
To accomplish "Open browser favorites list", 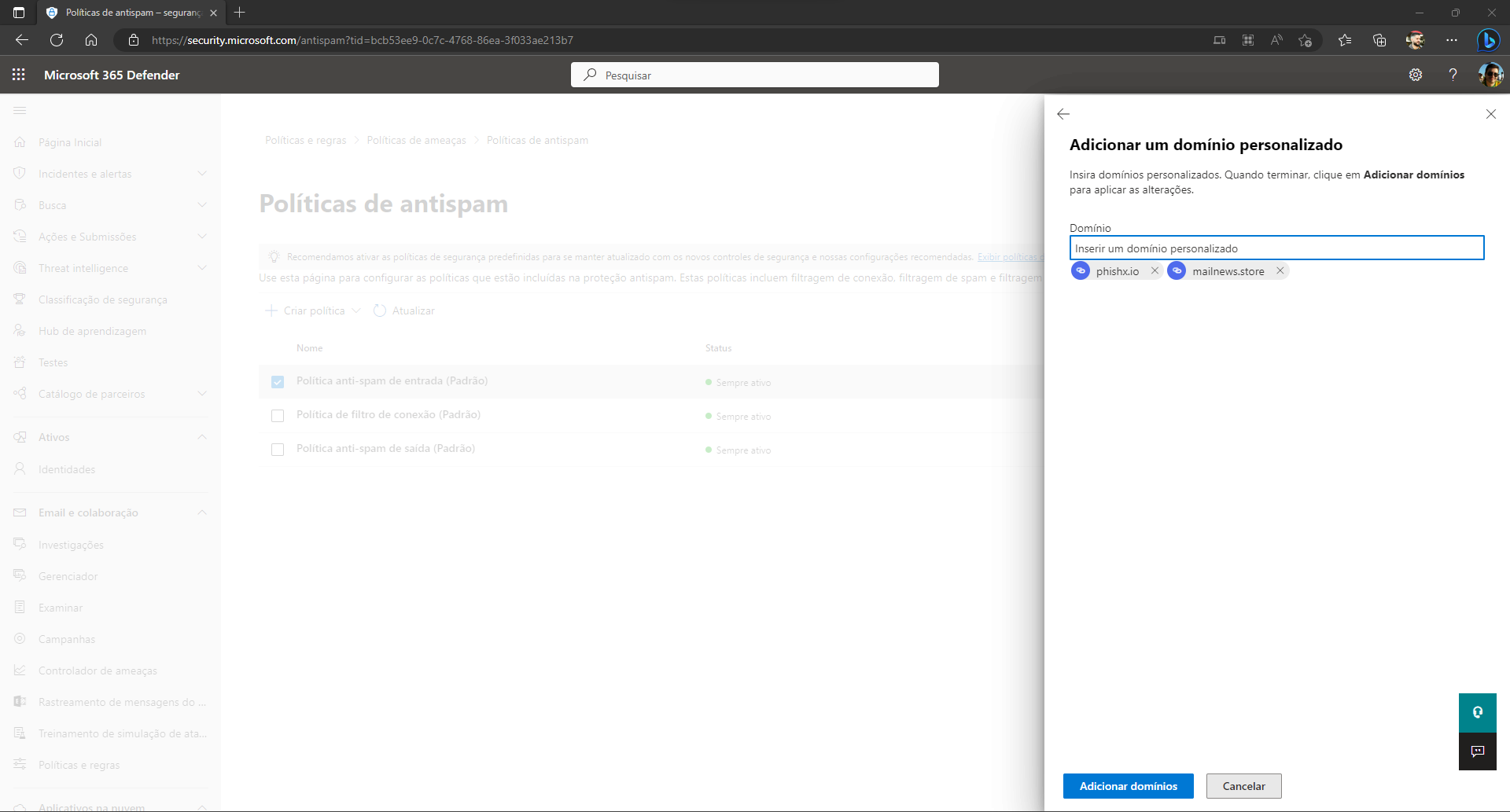I will (x=1345, y=40).
